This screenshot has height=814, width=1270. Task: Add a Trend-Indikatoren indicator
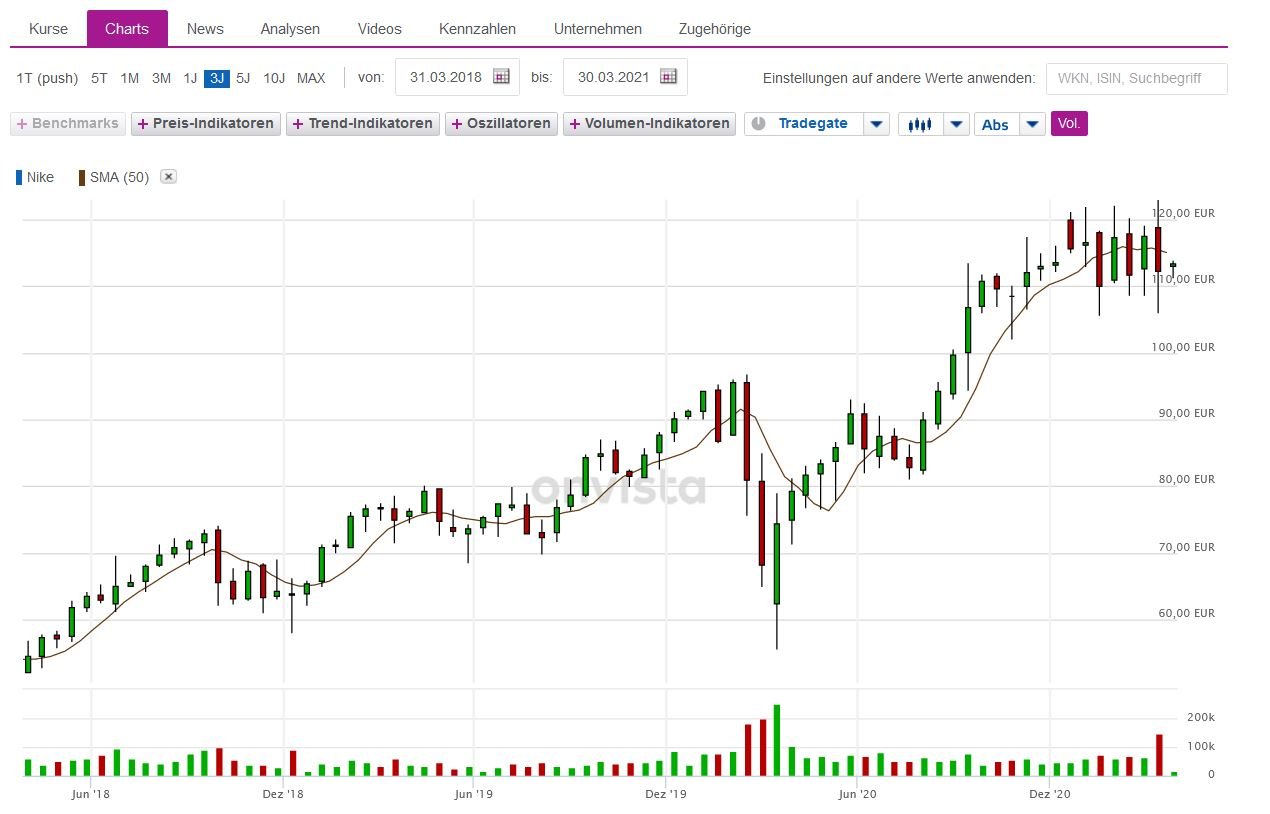coord(363,124)
